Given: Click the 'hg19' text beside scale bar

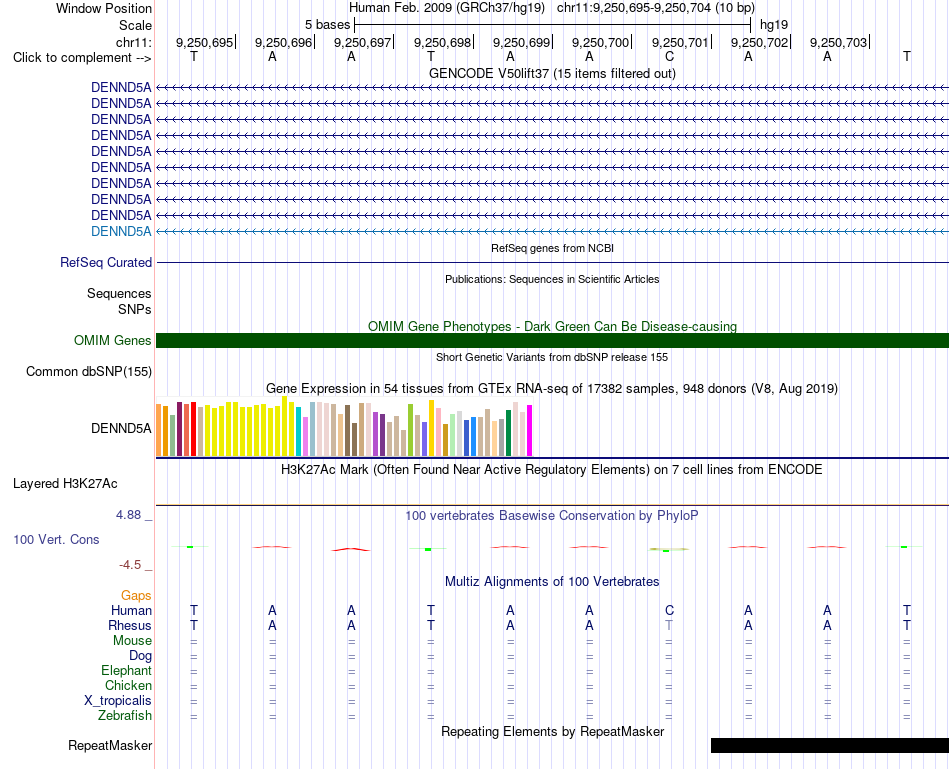Looking at the screenshot, I should 774,25.
